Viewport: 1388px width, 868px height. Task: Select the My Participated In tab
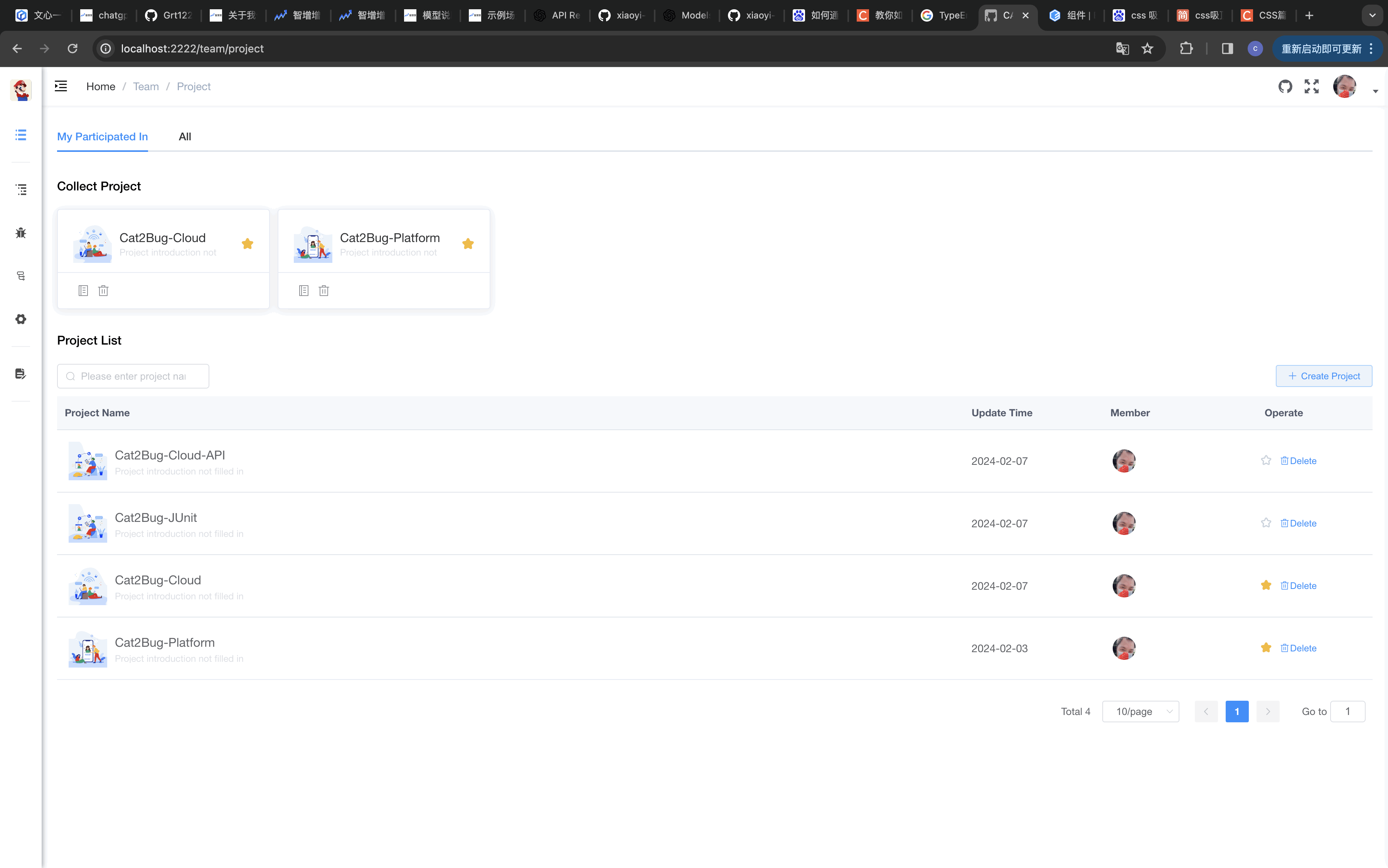coord(102,136)
